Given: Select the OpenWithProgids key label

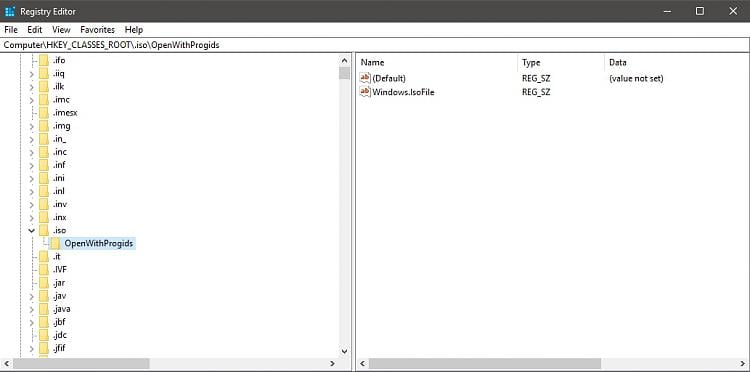Looking at the screenshot, I should (x=99, y=244).
